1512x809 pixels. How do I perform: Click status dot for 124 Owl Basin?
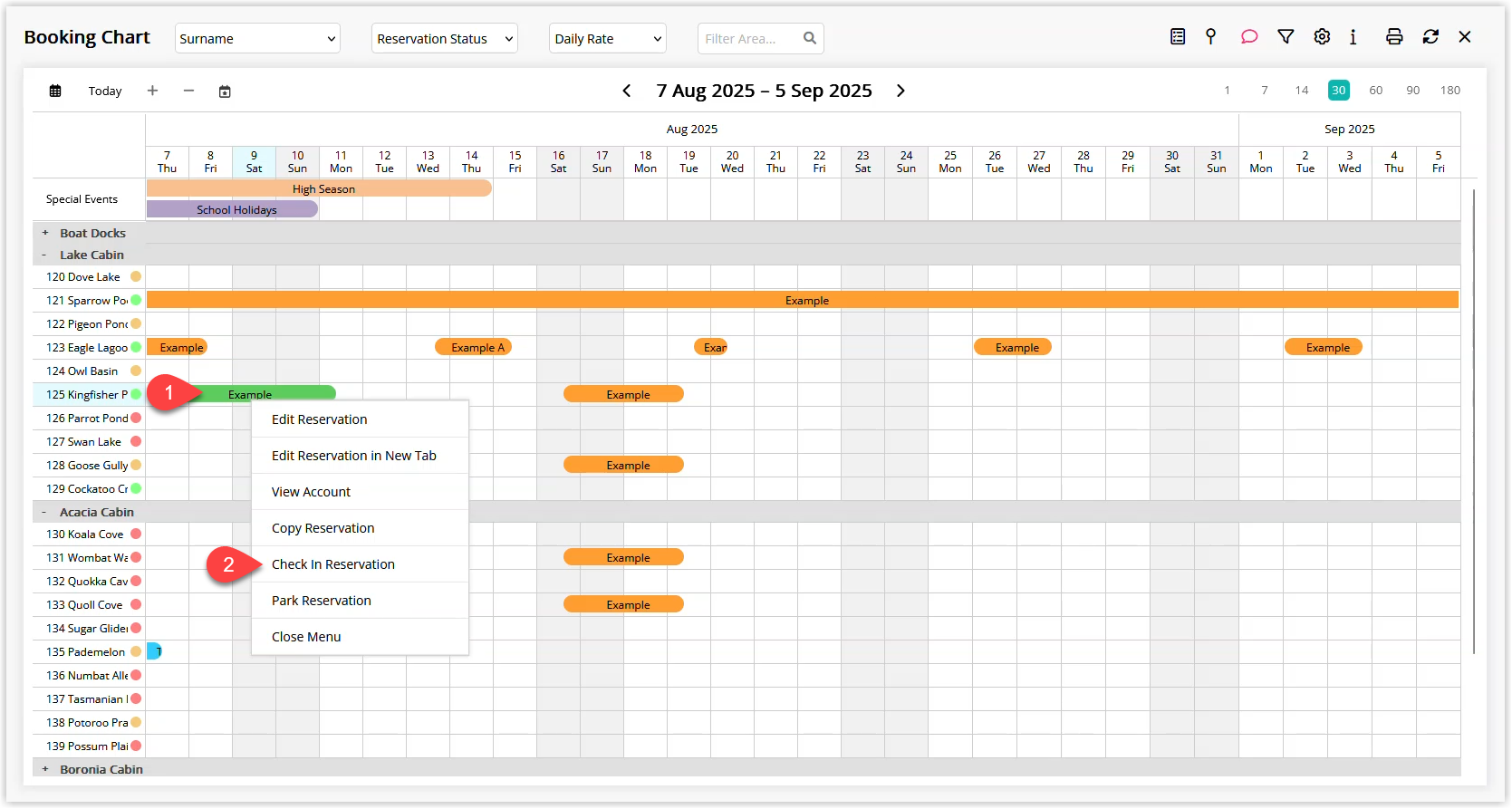point(136,371)
